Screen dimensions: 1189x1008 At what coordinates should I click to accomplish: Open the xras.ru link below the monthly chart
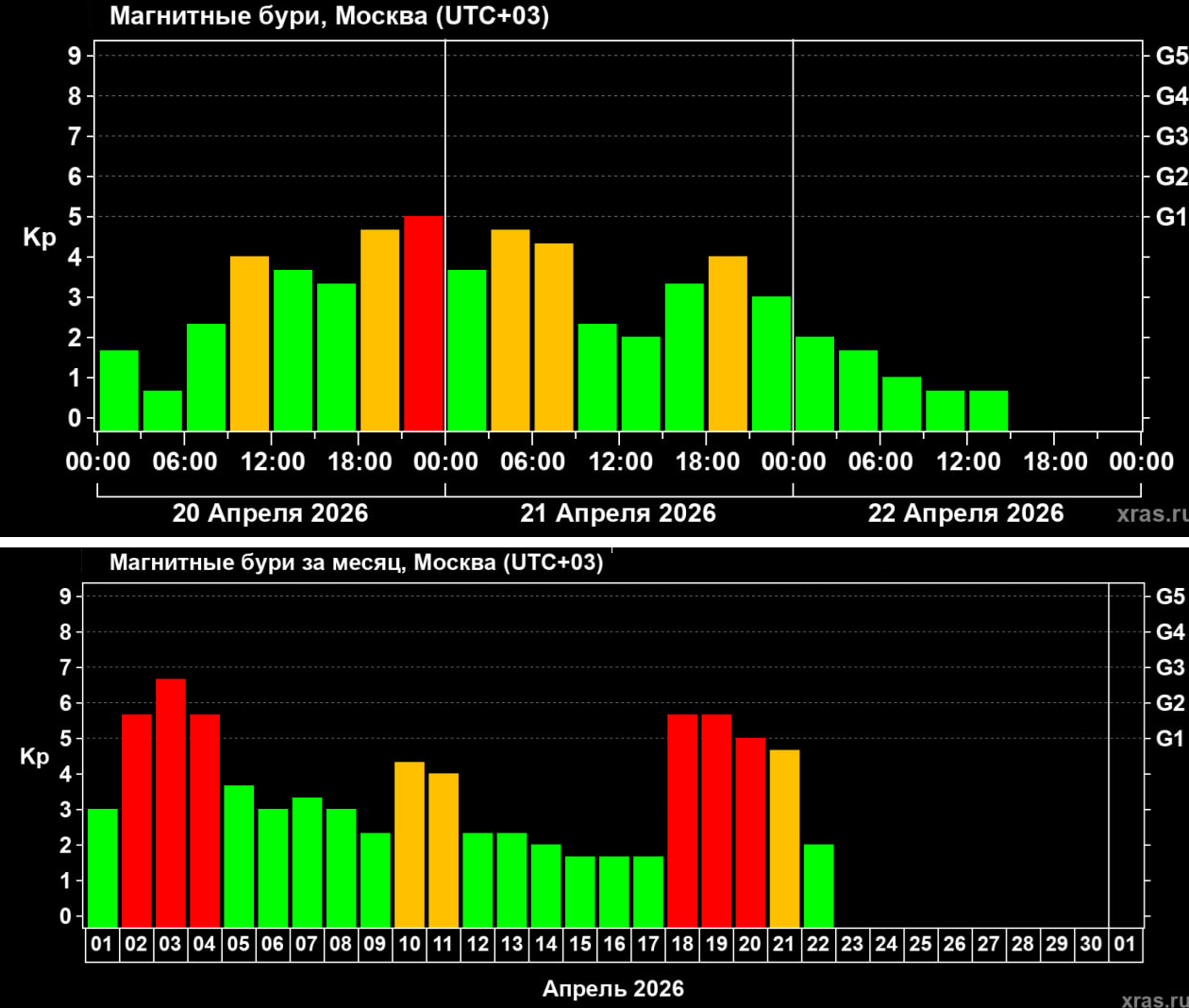coord(1154,1000)
